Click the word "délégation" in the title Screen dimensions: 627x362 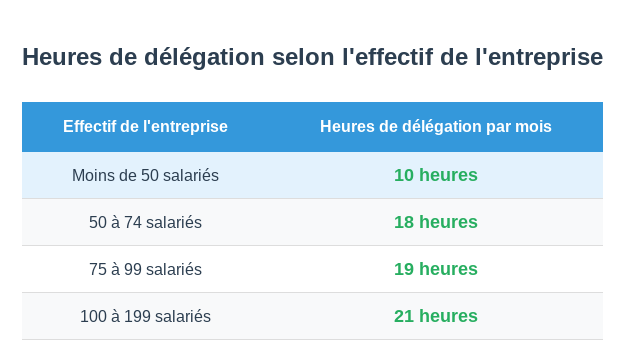point(204,57)
